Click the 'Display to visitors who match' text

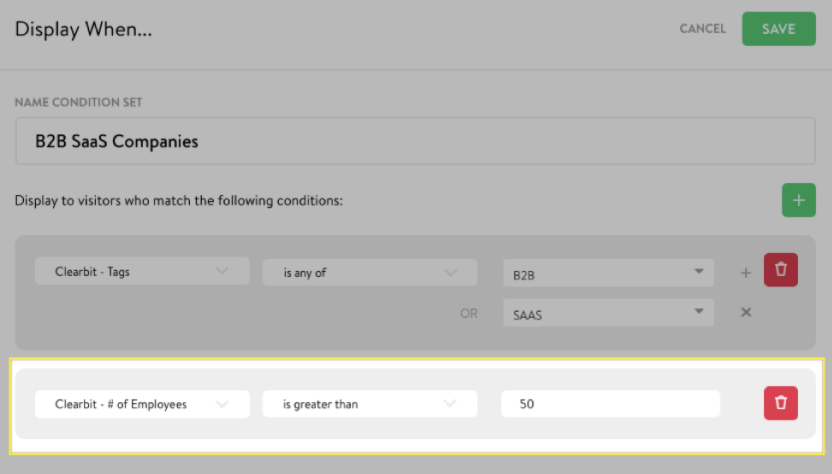(x=179, y=201)
